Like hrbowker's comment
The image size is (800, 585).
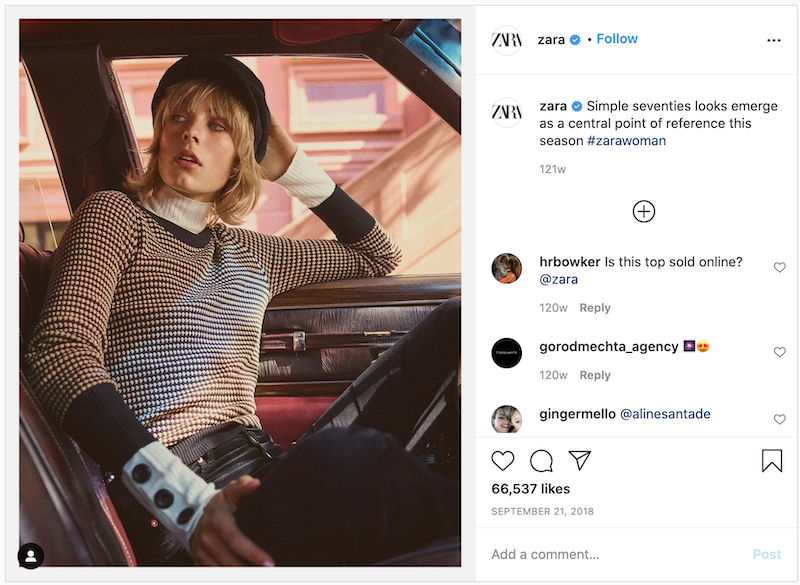(x=780, y=268)
